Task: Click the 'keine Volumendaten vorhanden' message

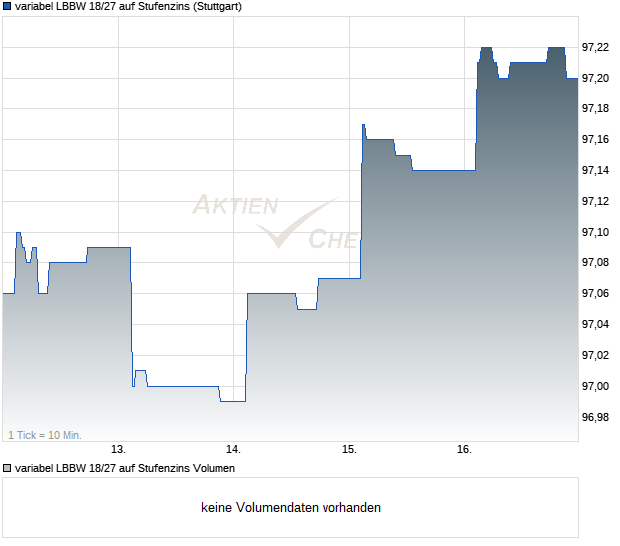Action: point(291,508)
